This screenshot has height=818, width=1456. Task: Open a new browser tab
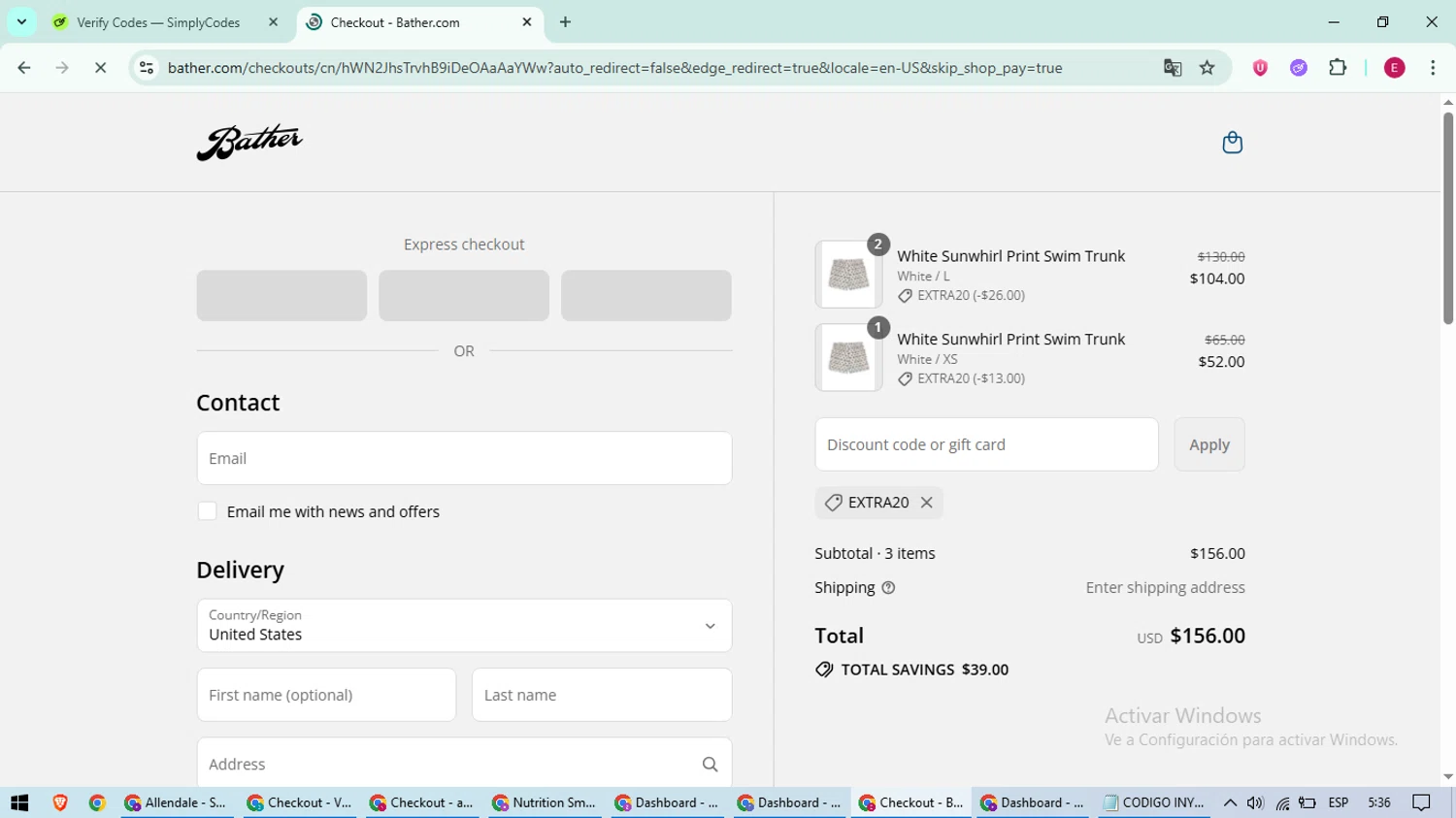(565, 22)
